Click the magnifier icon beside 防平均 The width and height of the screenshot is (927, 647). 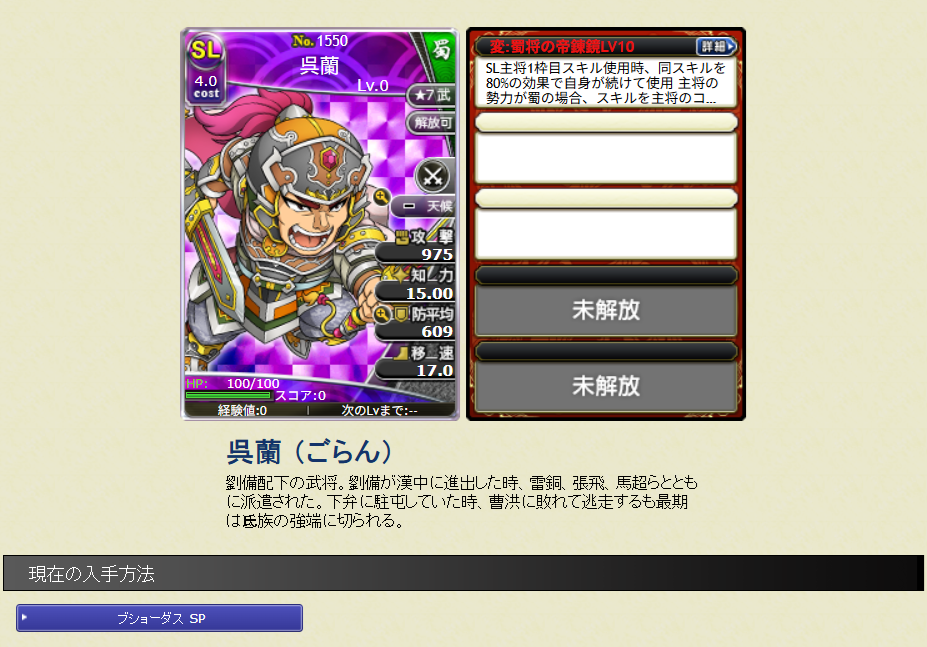pos(381,314)
